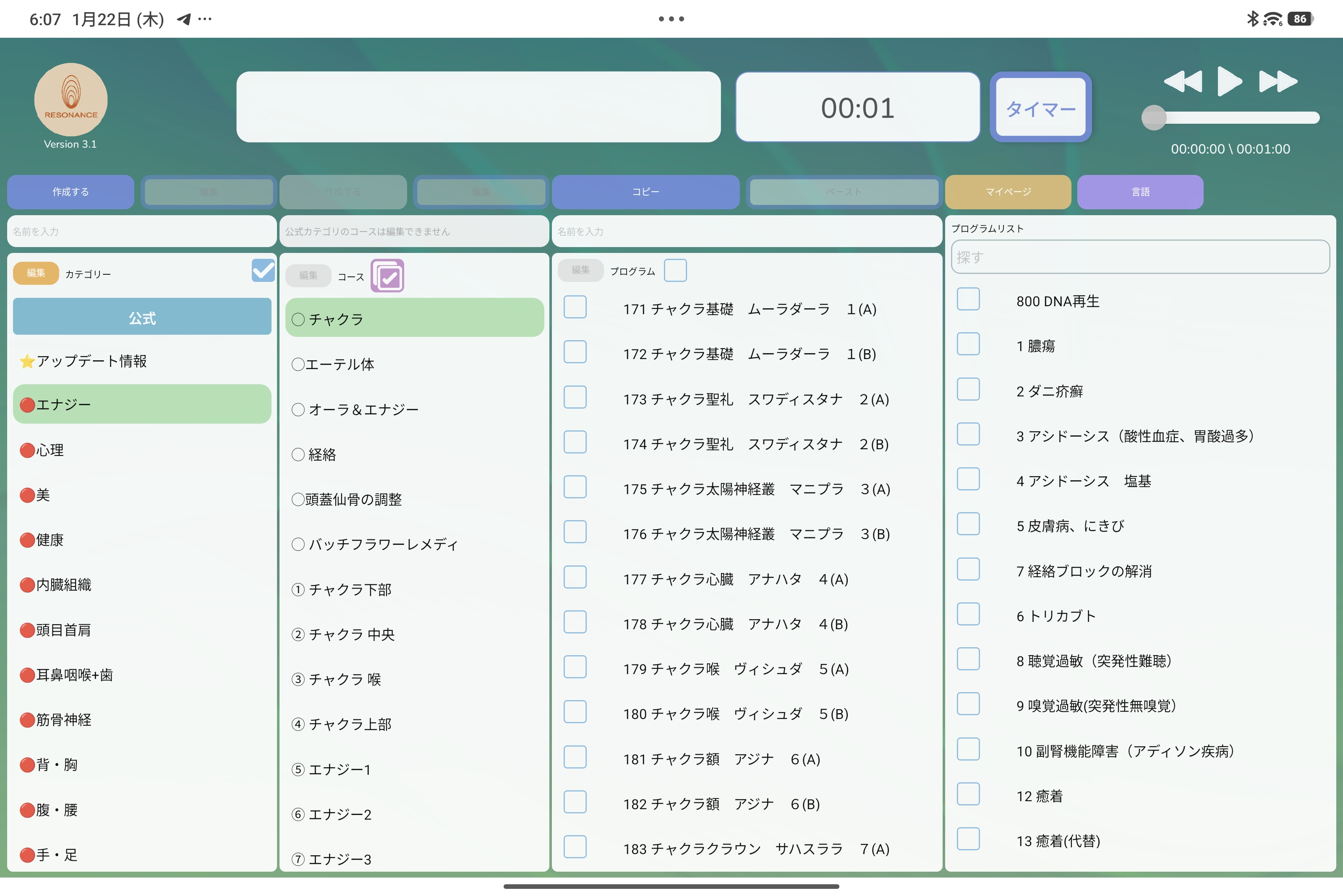Screen dimensions: 1343x896
Task: Select the 耳鼻咽喉+歯 category
Action: pyautogui.click(x=142, y=675)
